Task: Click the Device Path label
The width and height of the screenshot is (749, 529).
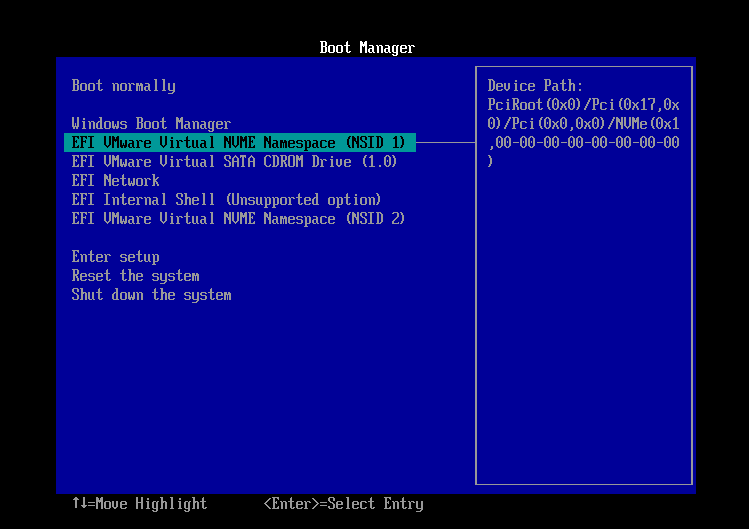Action: click(x=535, y=86)
